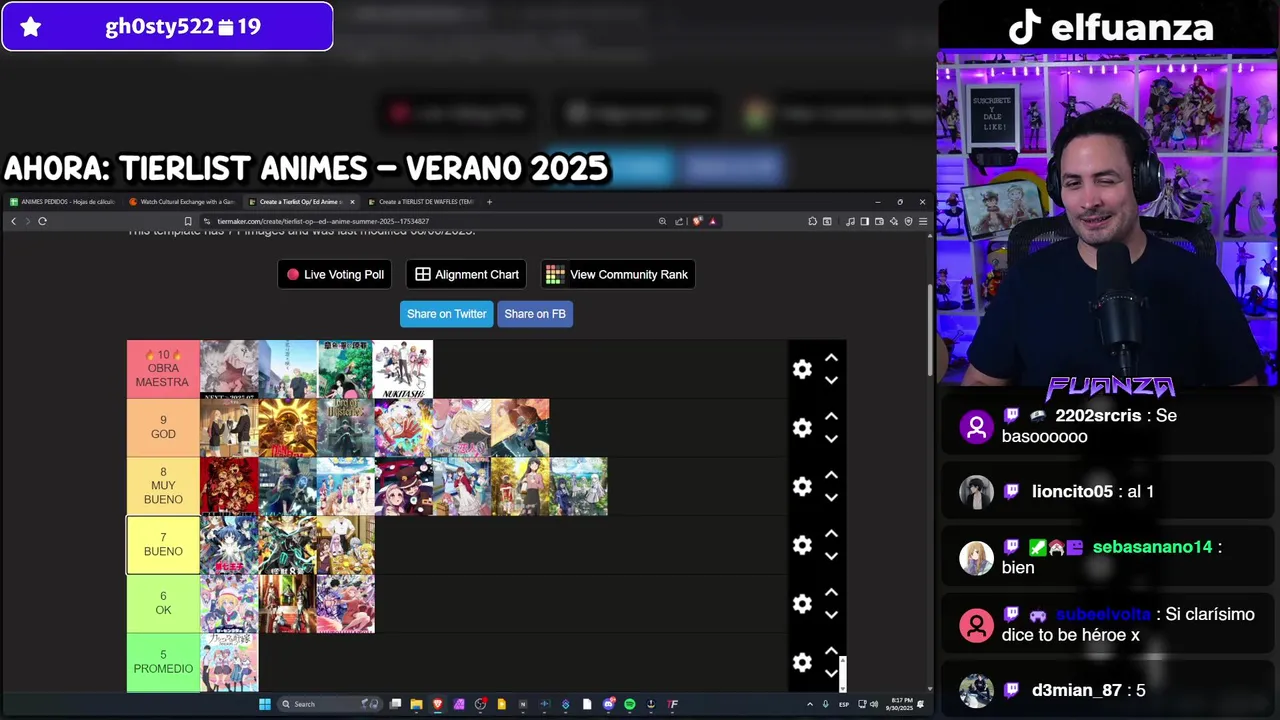Move OBRA MAESTRA row up with arrow
This screenshot has width=1280, height=720.
[831, 358]
